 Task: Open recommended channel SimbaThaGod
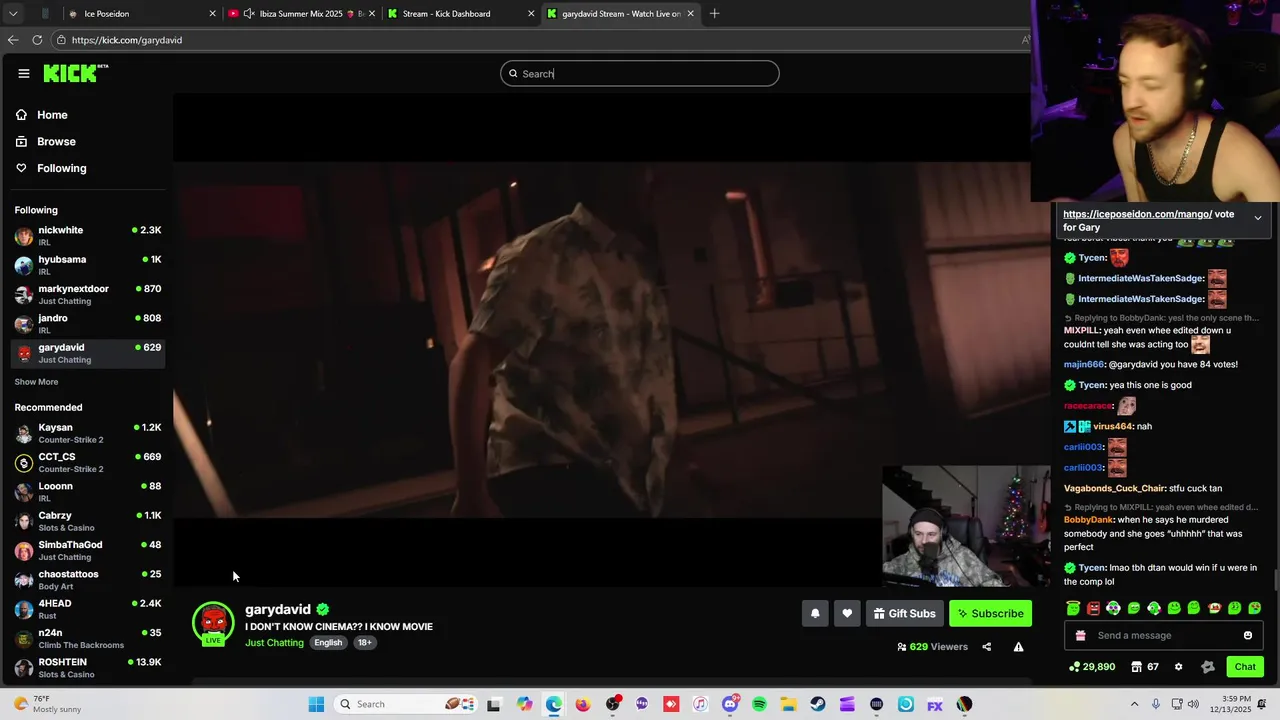pos(88,550)
